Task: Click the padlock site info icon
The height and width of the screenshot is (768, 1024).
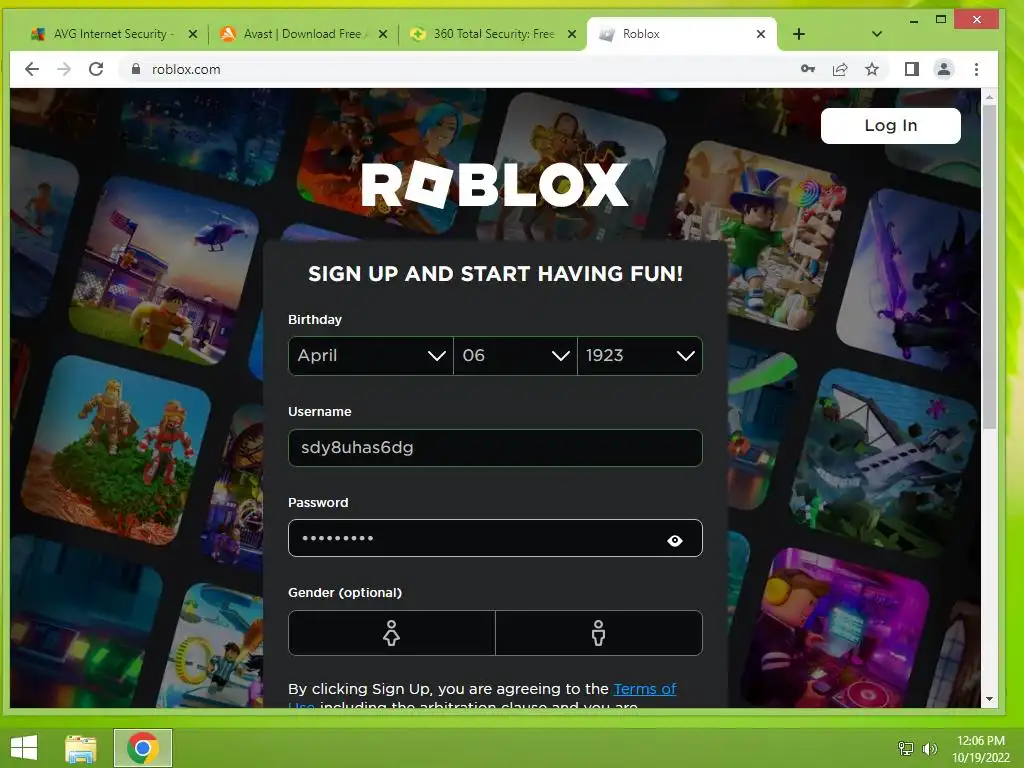Action: click(136, 69)
